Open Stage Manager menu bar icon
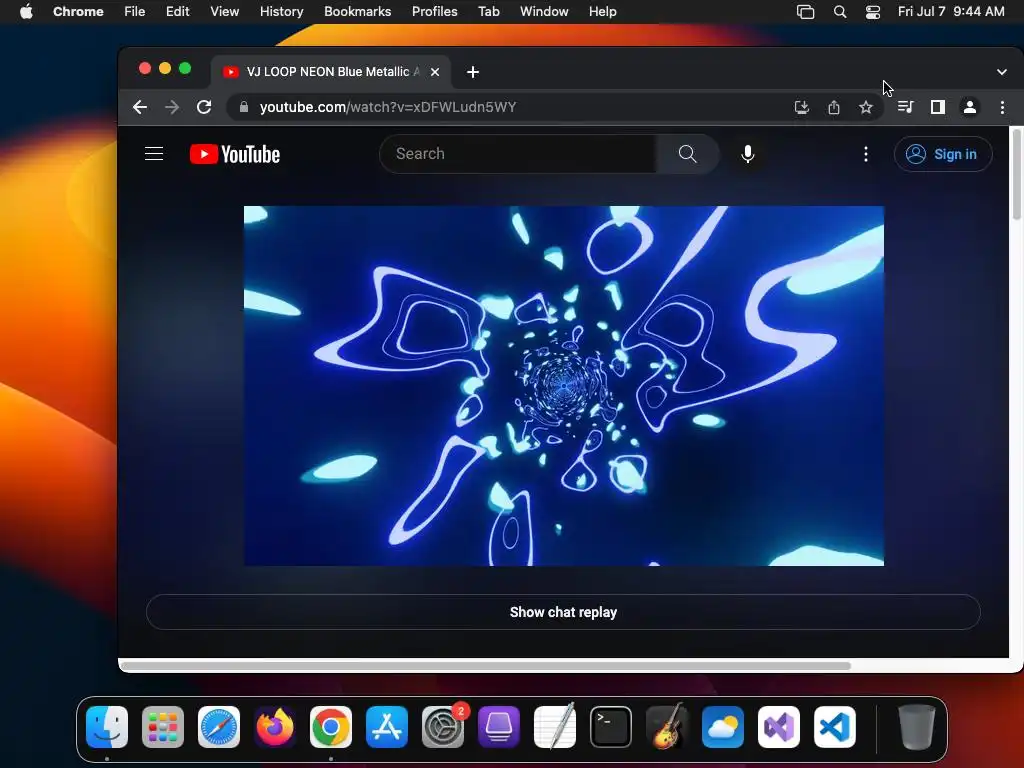1024x768 pixels. (806, 12)
